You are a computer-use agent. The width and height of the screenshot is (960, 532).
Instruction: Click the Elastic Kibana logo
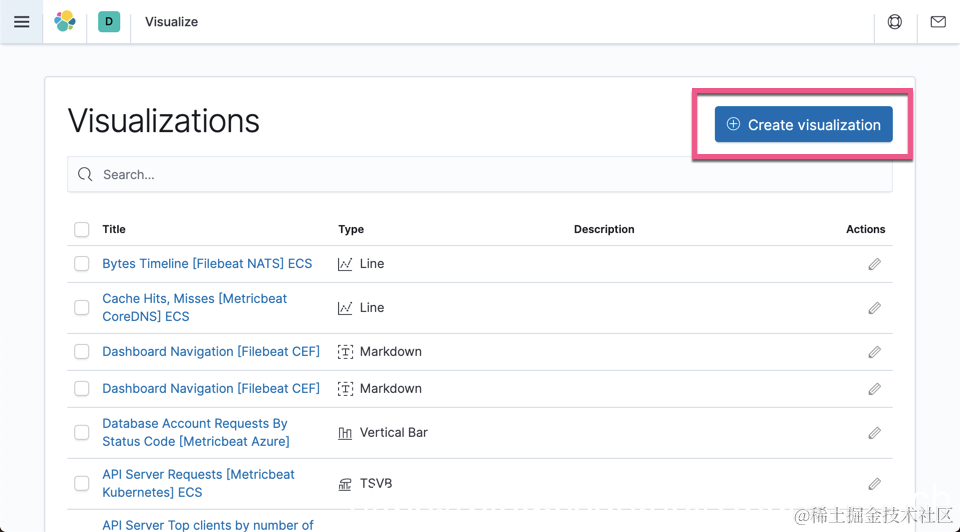pos(65,21)
